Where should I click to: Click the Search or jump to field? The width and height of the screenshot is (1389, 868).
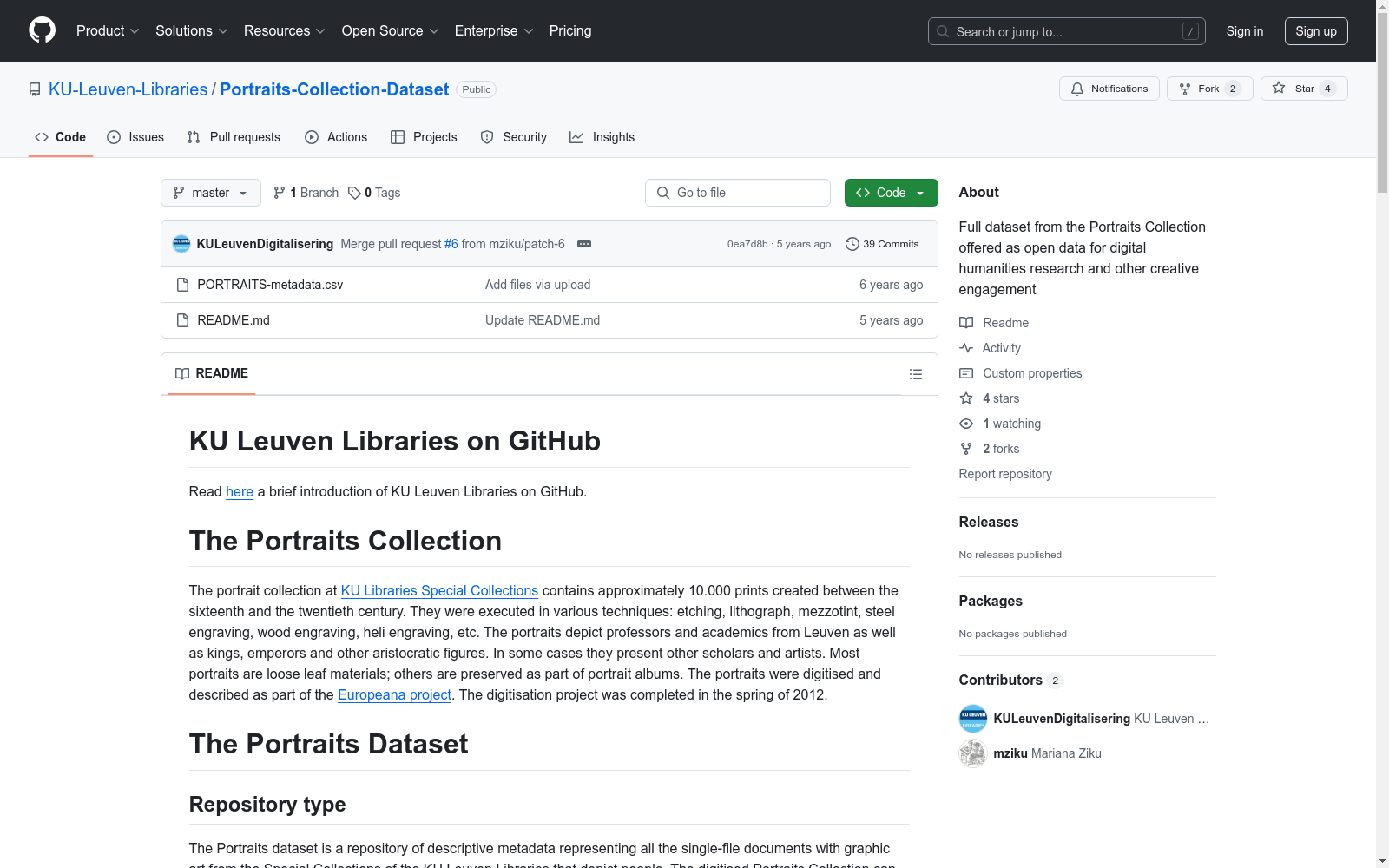(x=1067, y=31)
